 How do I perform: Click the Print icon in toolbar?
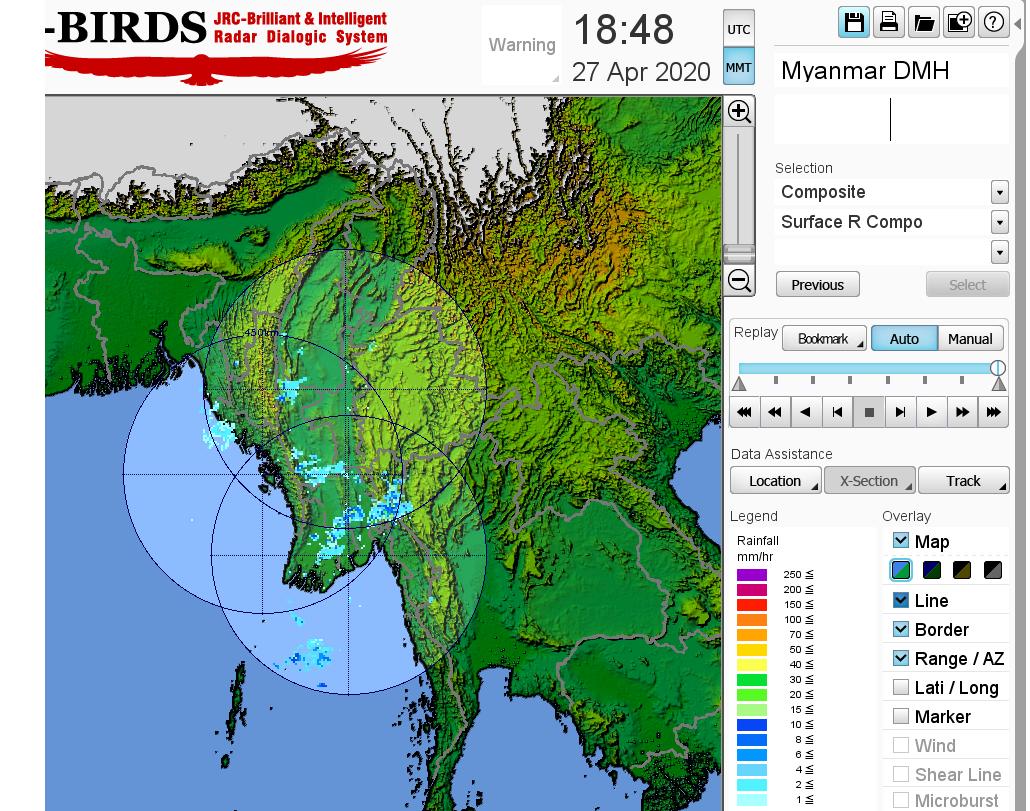(x=888, y=23)
